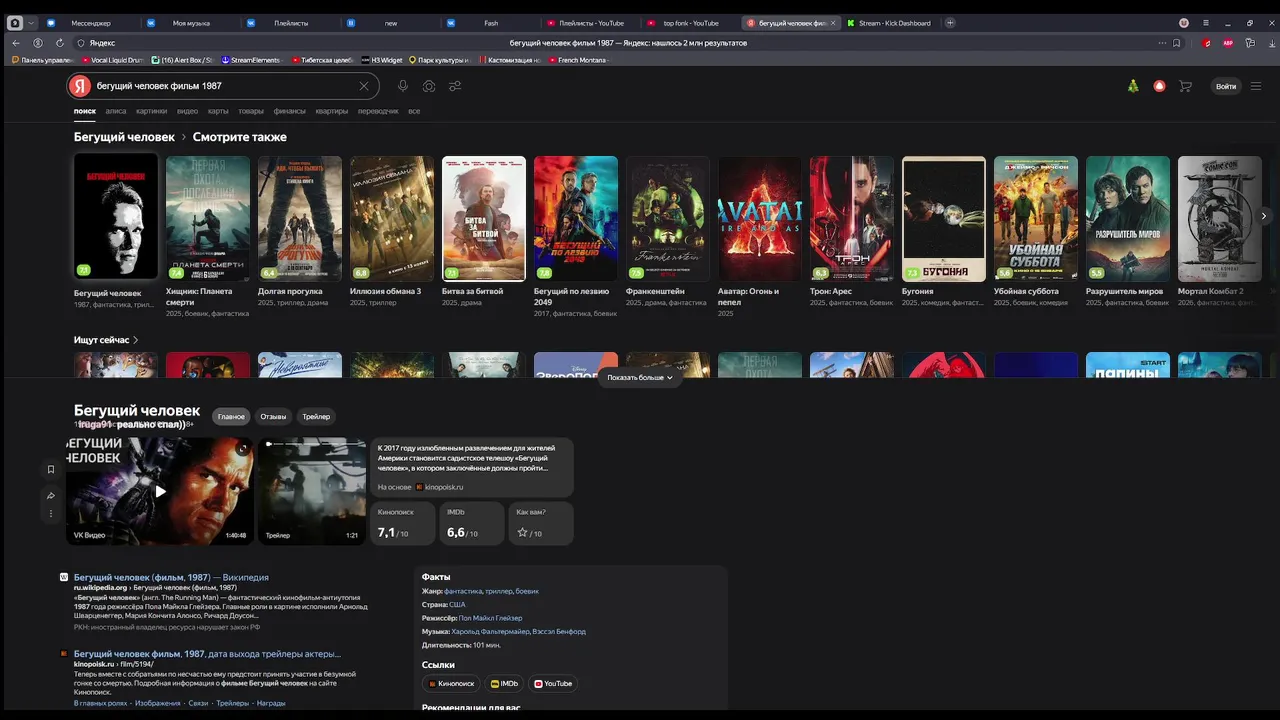This screenshot has width=1280, height=720.
Task: Open a new browser tab
Action: pos(950,23)
